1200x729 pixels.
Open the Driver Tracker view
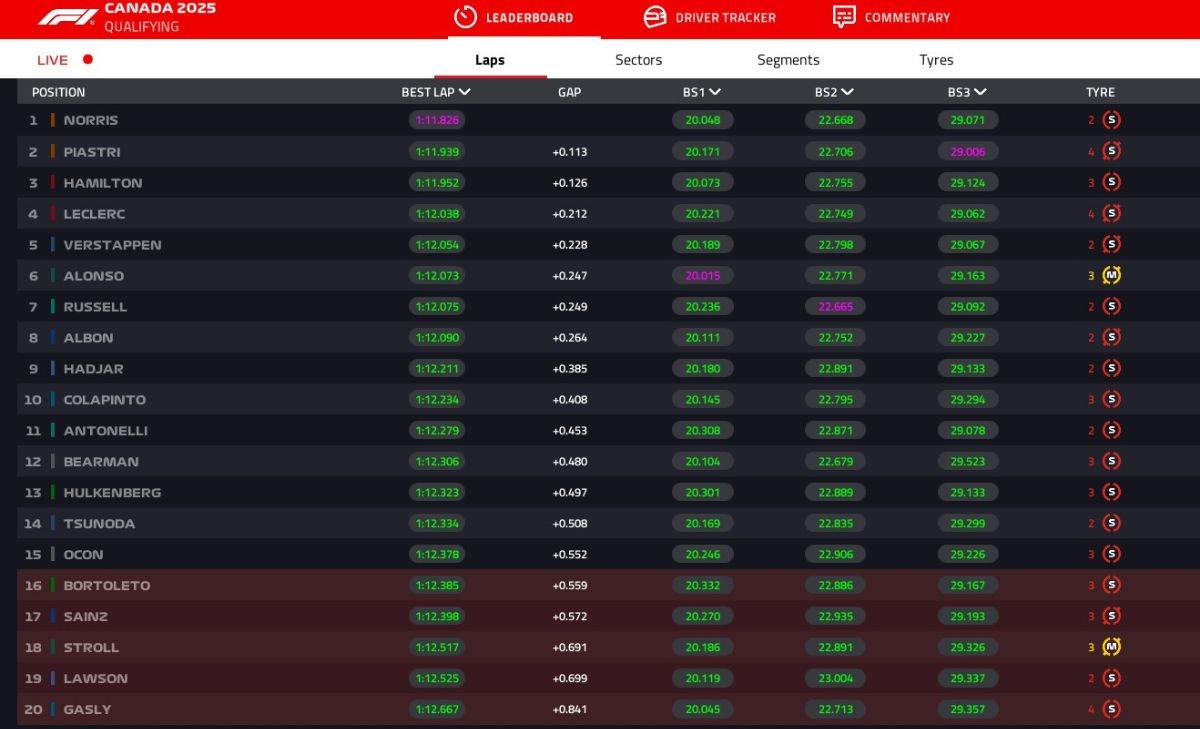[x=724, y=17]
